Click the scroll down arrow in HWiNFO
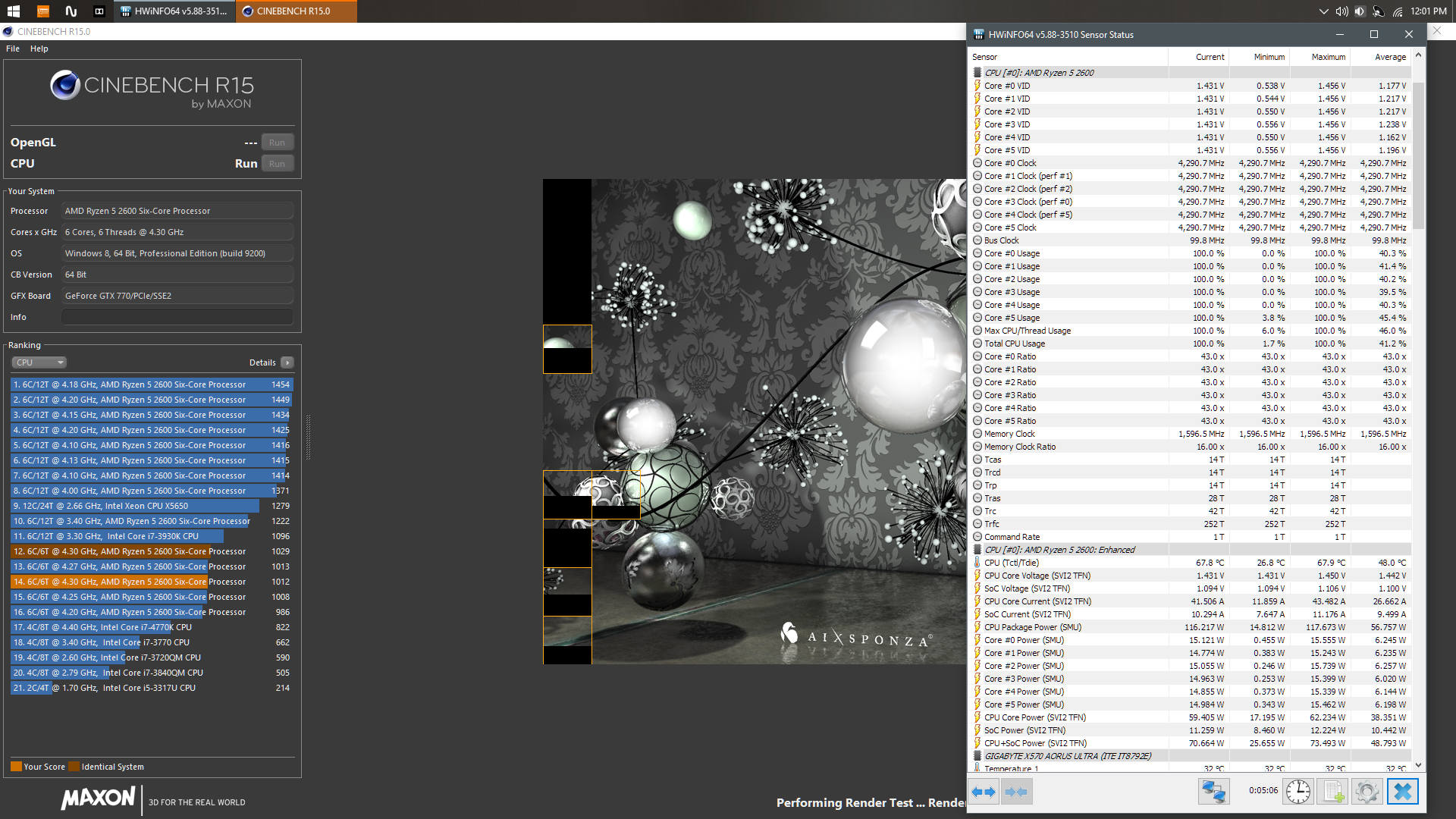 1418,766
